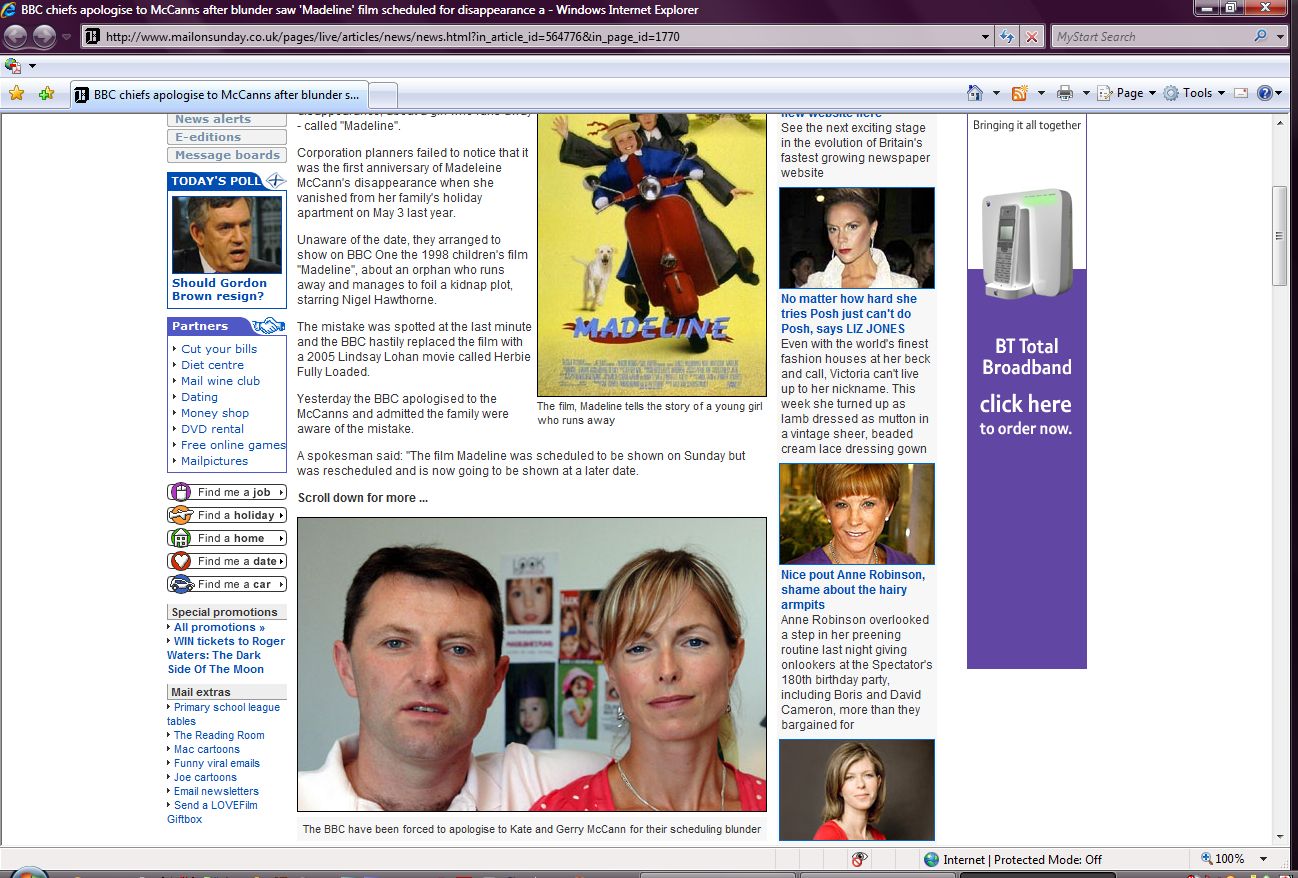Click the Refresh page icon

(x=1008, y=37)
